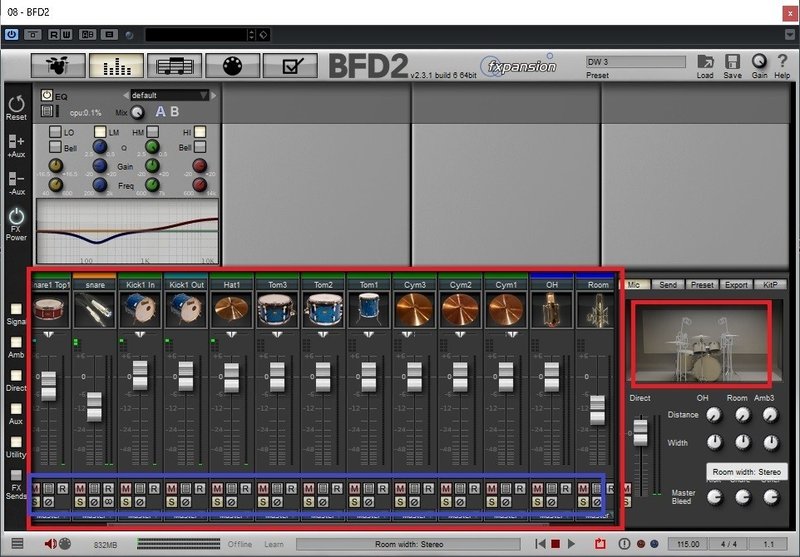Return transport to start
Viewport: 800px width, 557px height.
click(x=540, y=544)
